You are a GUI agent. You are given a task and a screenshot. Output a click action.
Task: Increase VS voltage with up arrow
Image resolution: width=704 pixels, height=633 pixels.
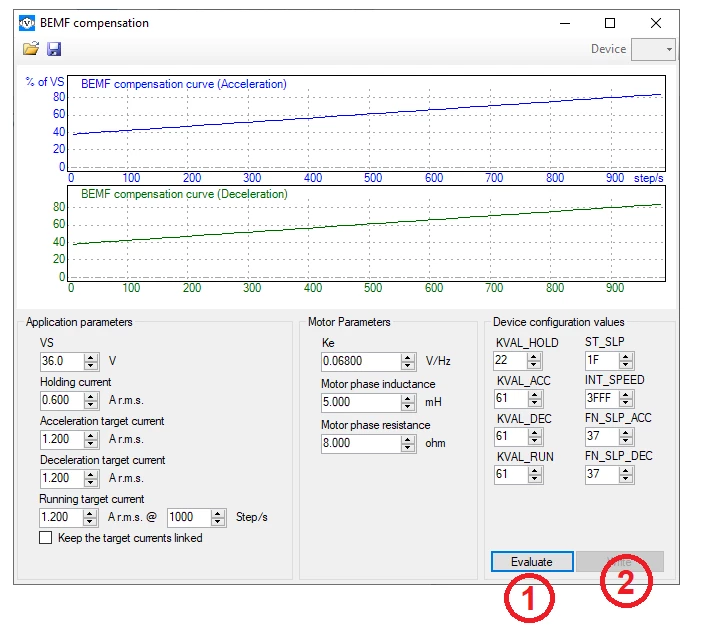91,358
